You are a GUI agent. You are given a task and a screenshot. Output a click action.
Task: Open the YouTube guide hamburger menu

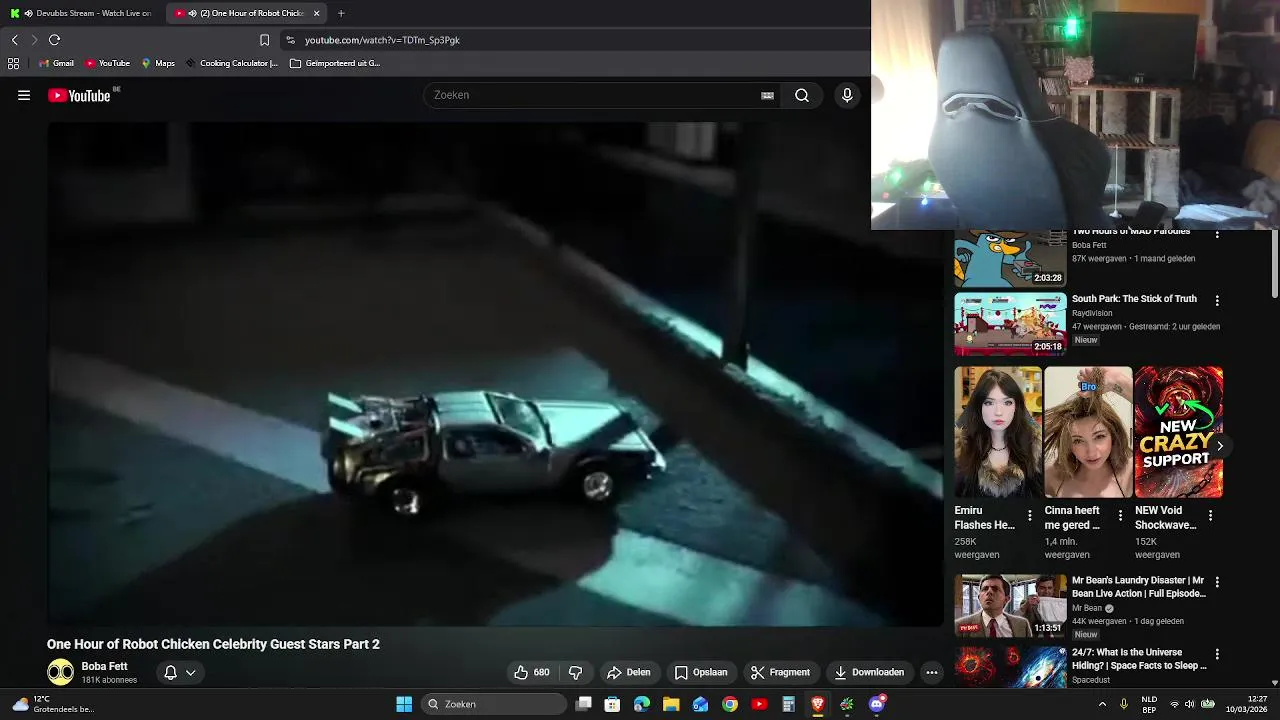point(24,95)
